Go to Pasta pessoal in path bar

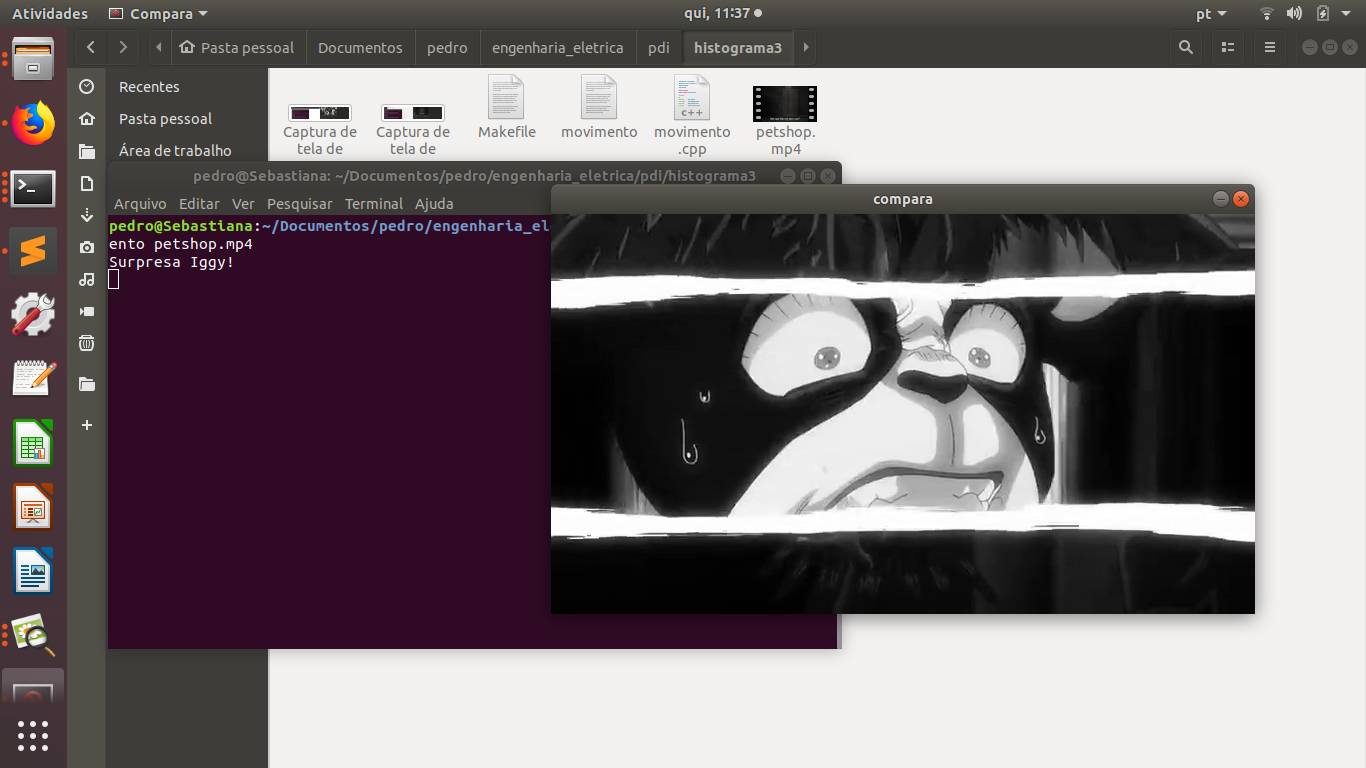237,47
